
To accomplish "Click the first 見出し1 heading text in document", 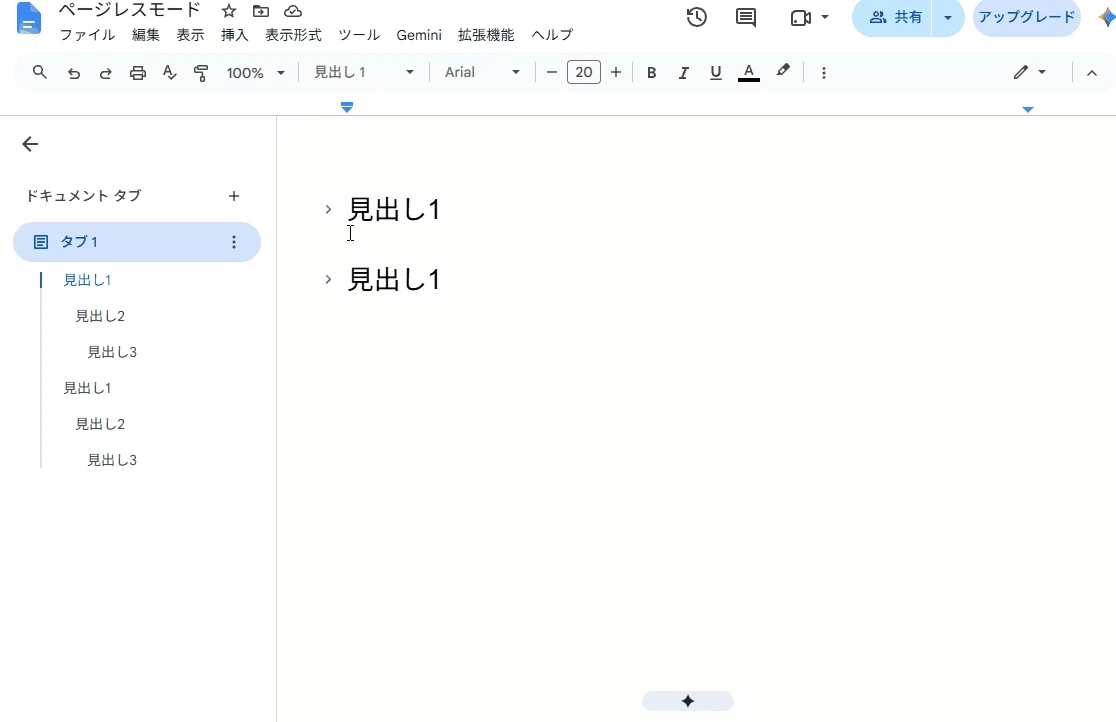I will tap(394, 209).
